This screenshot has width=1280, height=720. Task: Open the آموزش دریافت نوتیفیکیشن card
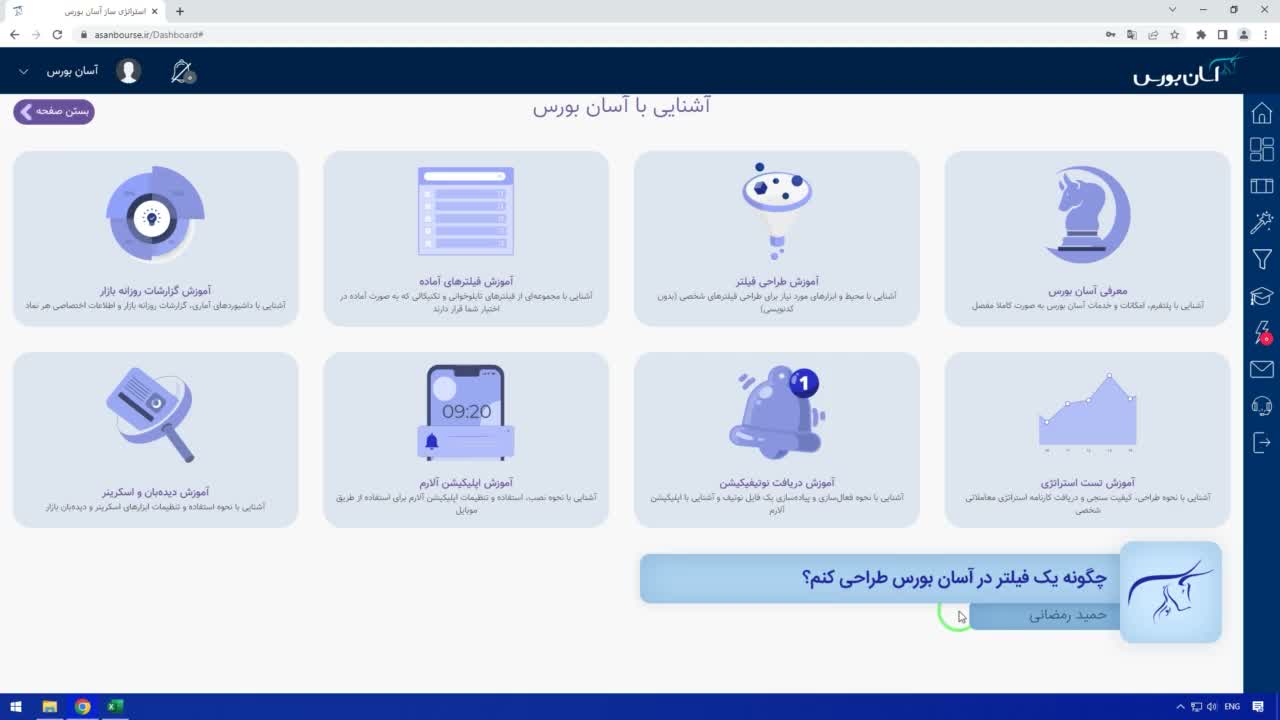click(x=777, y=439)
